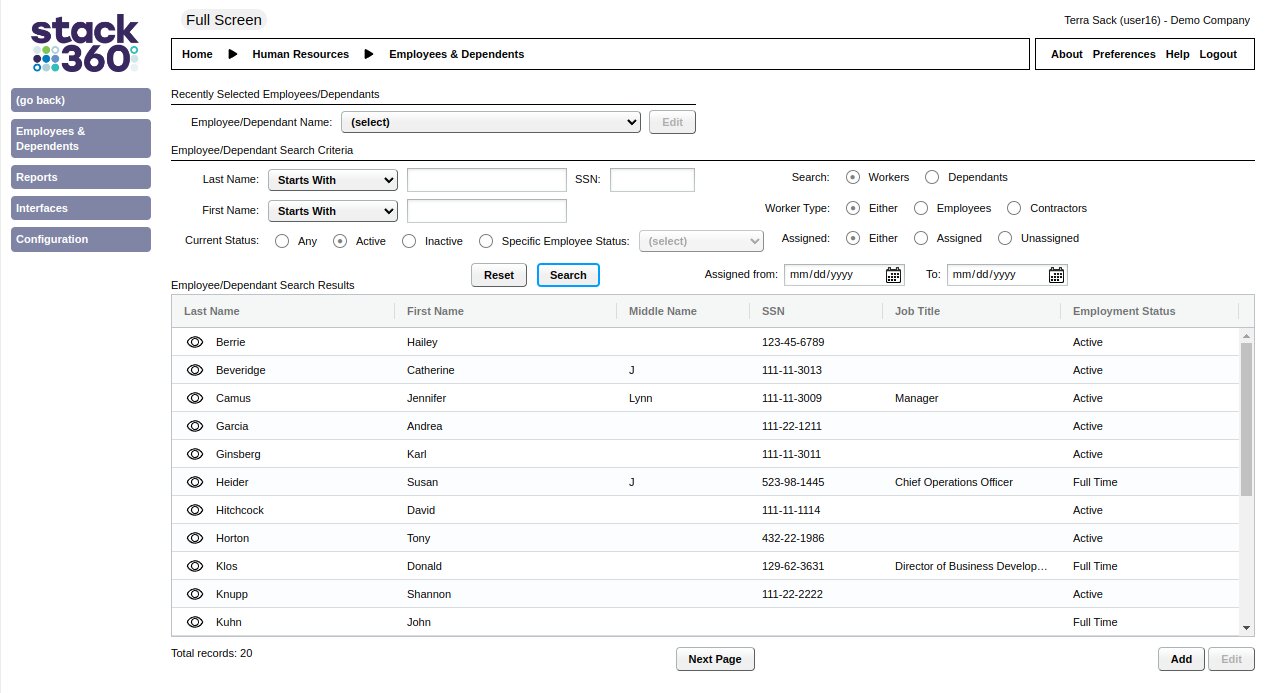
Task: View Heider record via eye icon
Action: tap(195, 482)
